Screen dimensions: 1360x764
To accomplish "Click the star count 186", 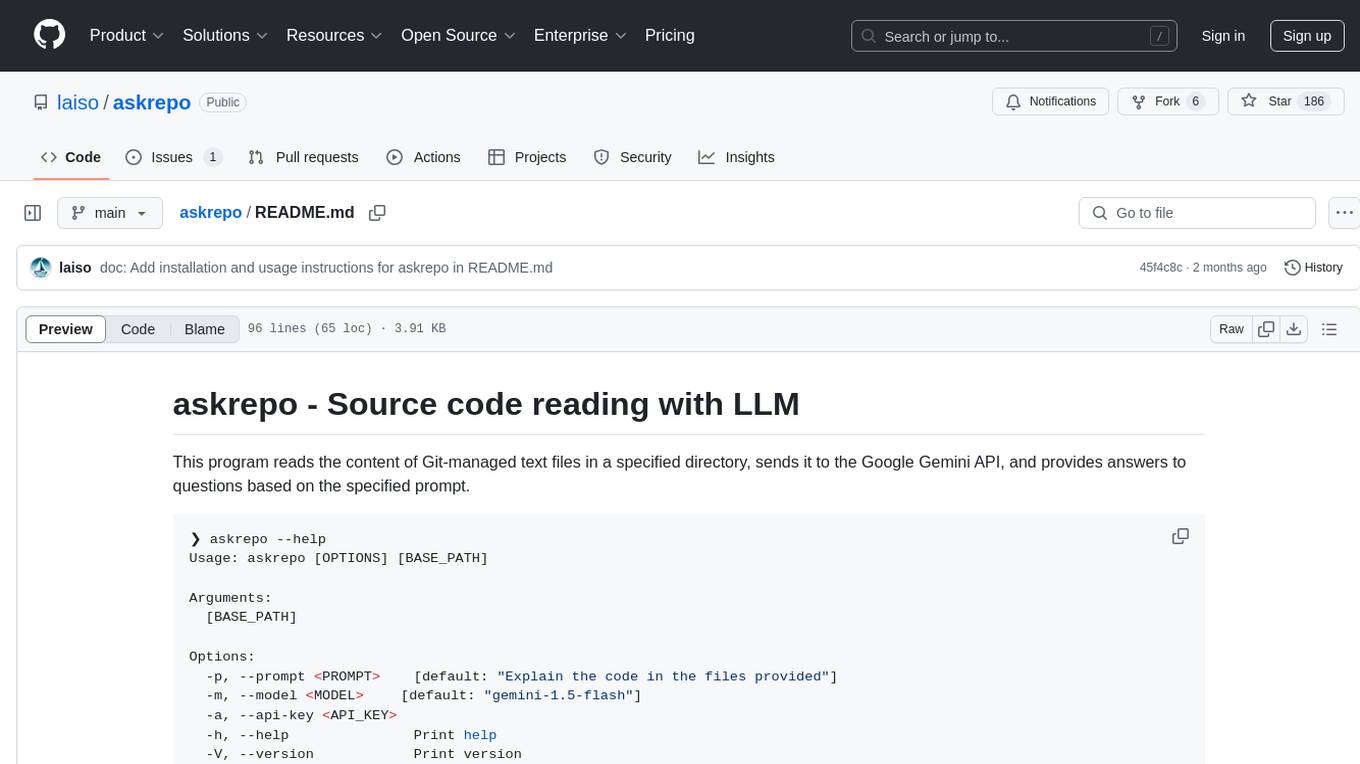I will 1314,102.
